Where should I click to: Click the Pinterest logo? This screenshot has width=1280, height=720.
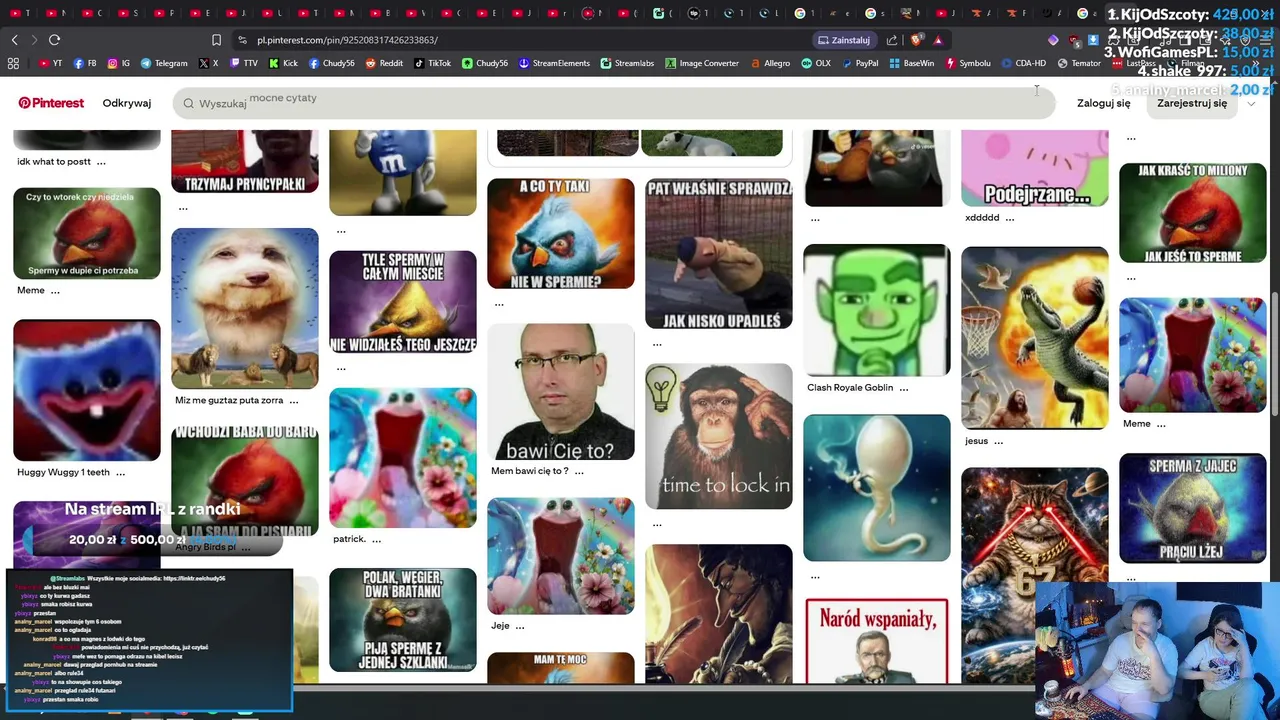click(x=51, y=103)
